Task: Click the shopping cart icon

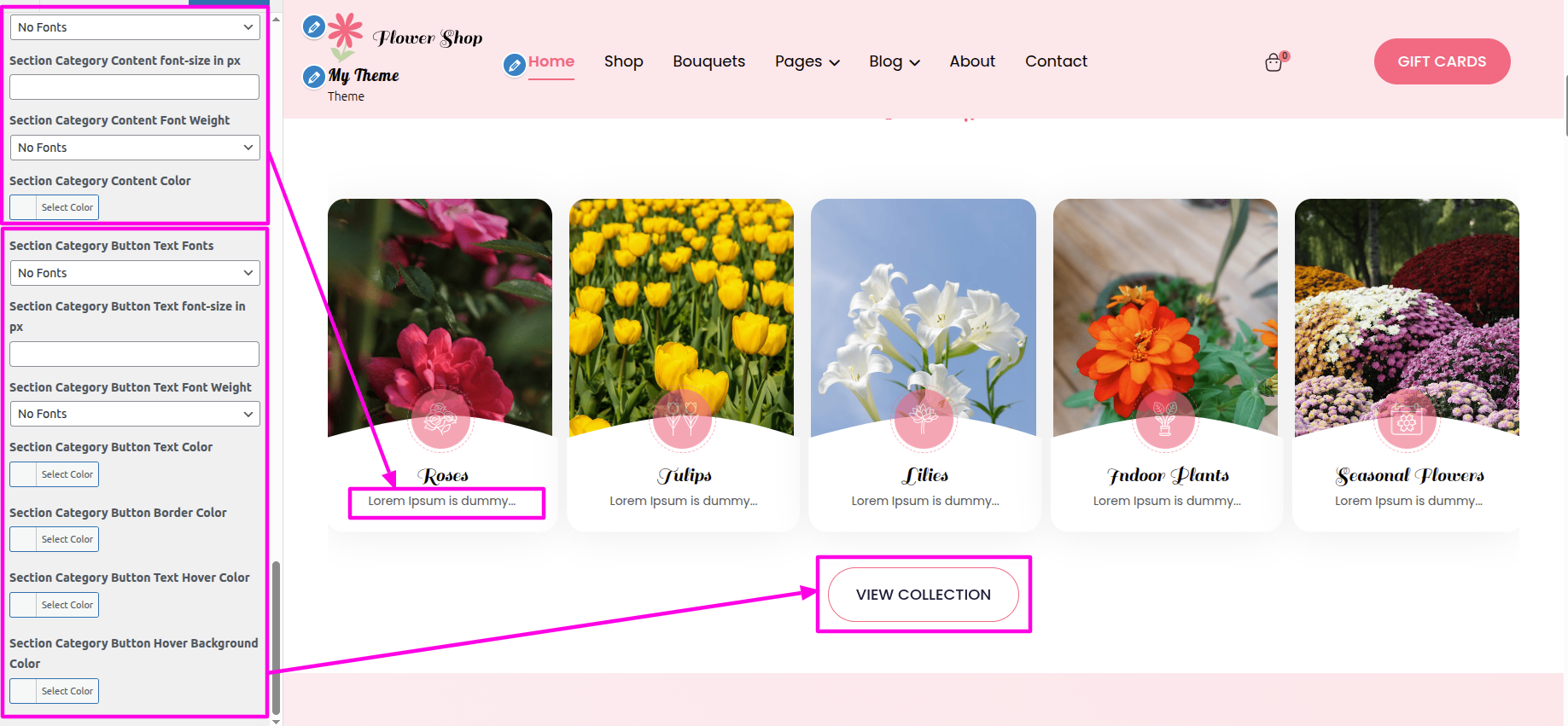Action: pyautogui.click(x=1273, y=62)
